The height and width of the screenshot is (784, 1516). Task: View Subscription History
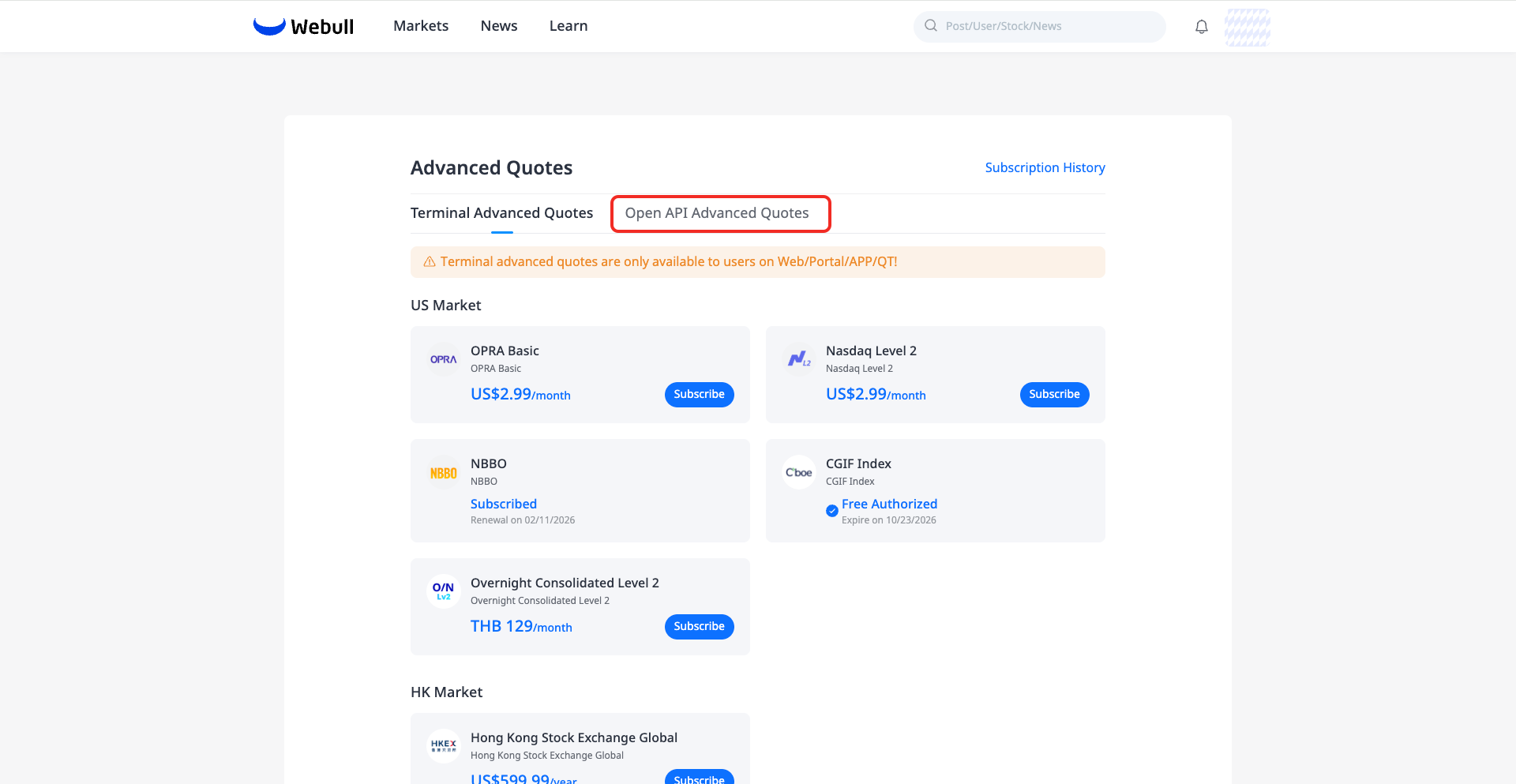coord(1045,167)
